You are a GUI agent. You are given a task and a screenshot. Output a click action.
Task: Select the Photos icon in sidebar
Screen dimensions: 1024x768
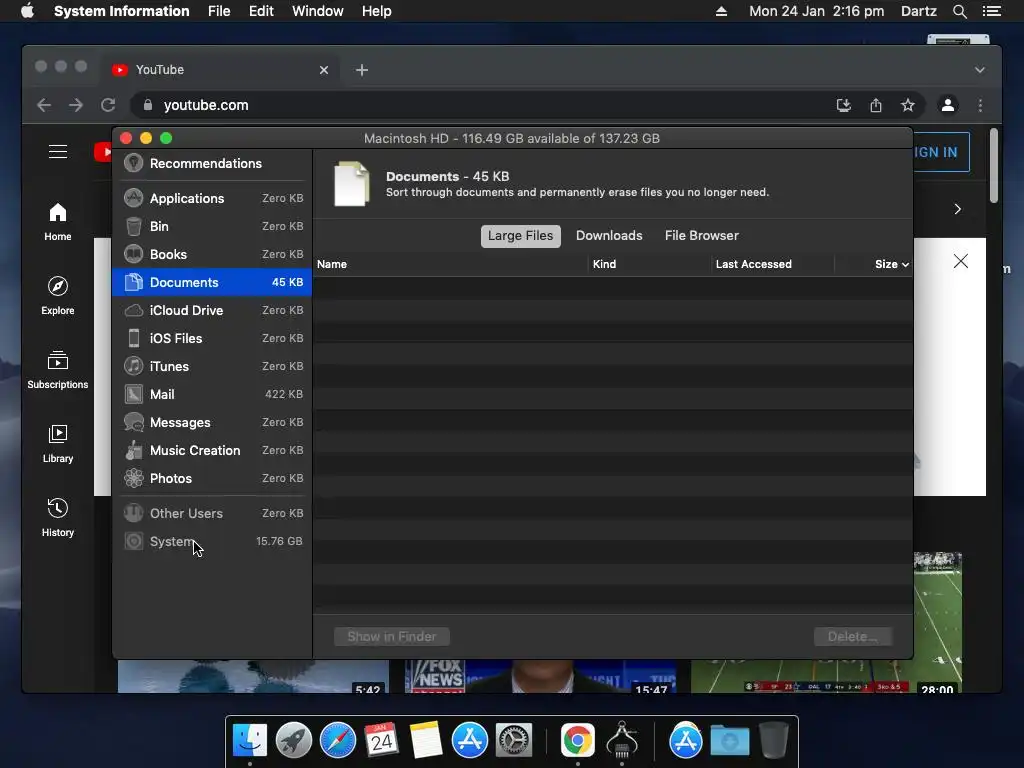pos(133,478)
